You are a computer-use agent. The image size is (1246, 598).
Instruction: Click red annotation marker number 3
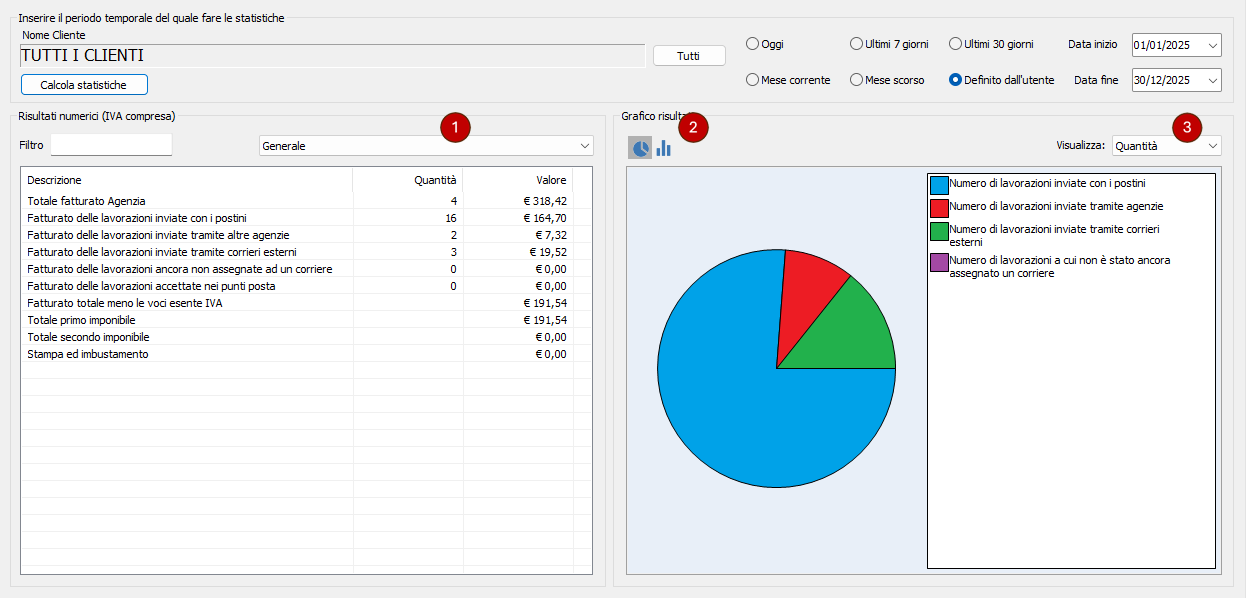click(x=1187, y=127)
